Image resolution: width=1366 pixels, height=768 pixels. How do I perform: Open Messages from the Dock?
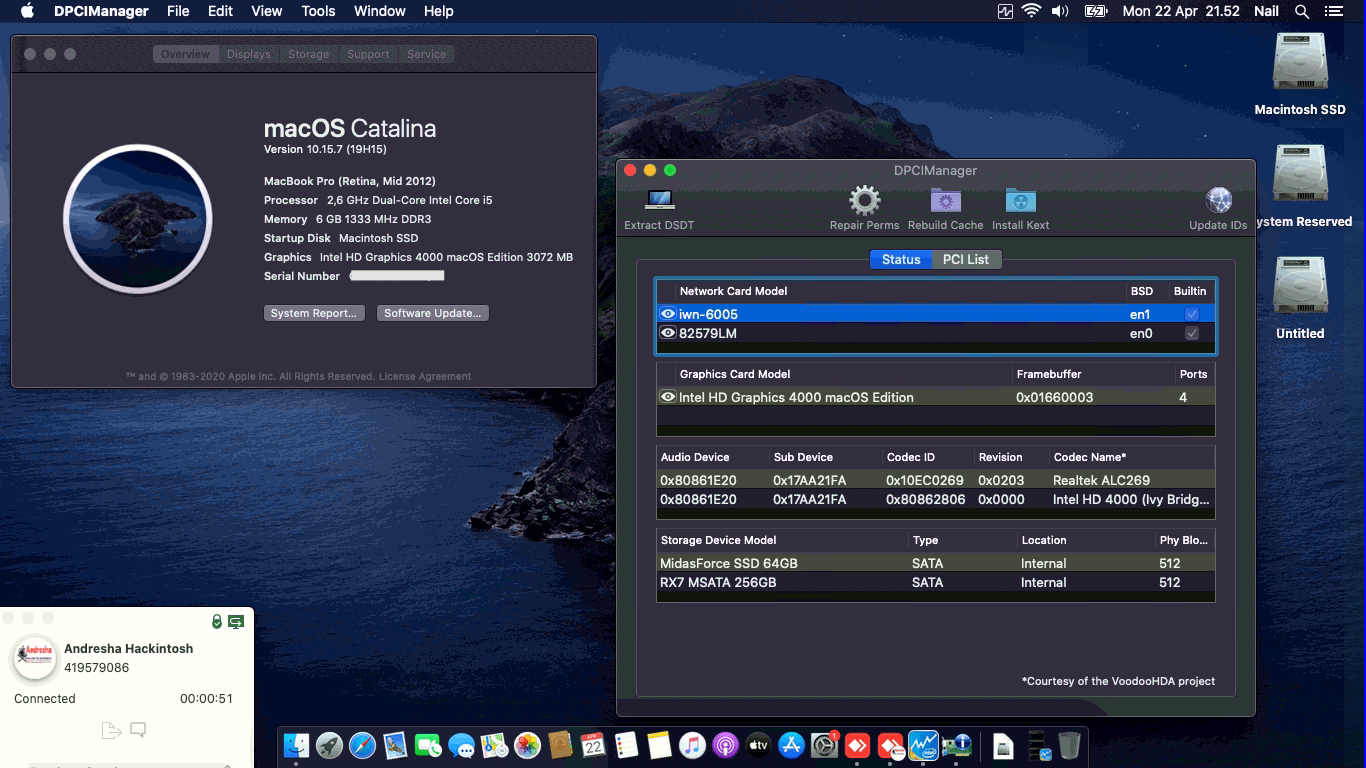point(461,745)
